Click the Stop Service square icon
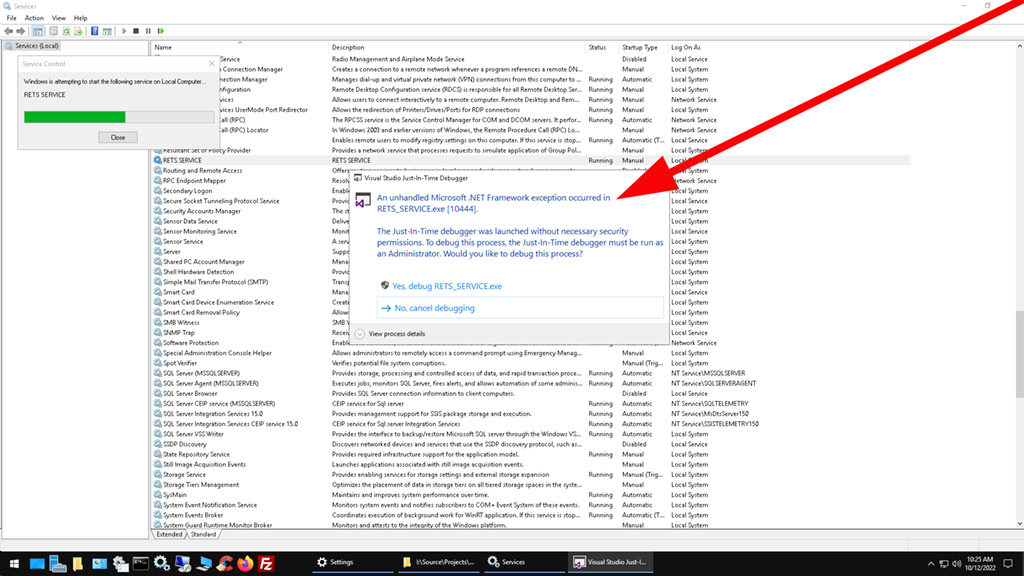This screenshot has width=1024, height=576. coord(136,31)
